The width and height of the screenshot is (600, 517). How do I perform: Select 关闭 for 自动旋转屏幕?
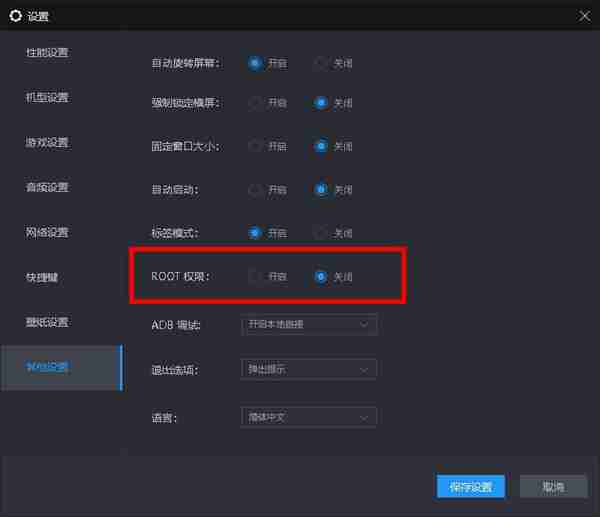pyautogui.click(x=321, y=63)
